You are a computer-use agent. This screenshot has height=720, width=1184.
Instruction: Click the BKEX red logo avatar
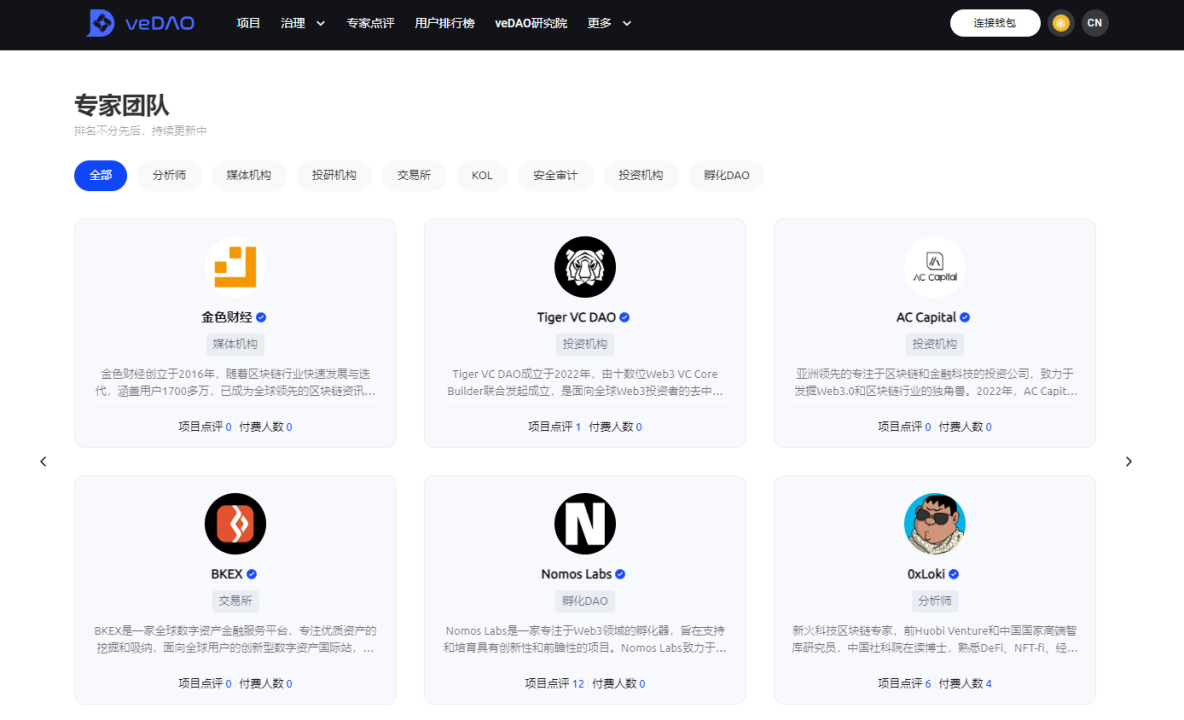pyautogui.click(x=235, y=524)
